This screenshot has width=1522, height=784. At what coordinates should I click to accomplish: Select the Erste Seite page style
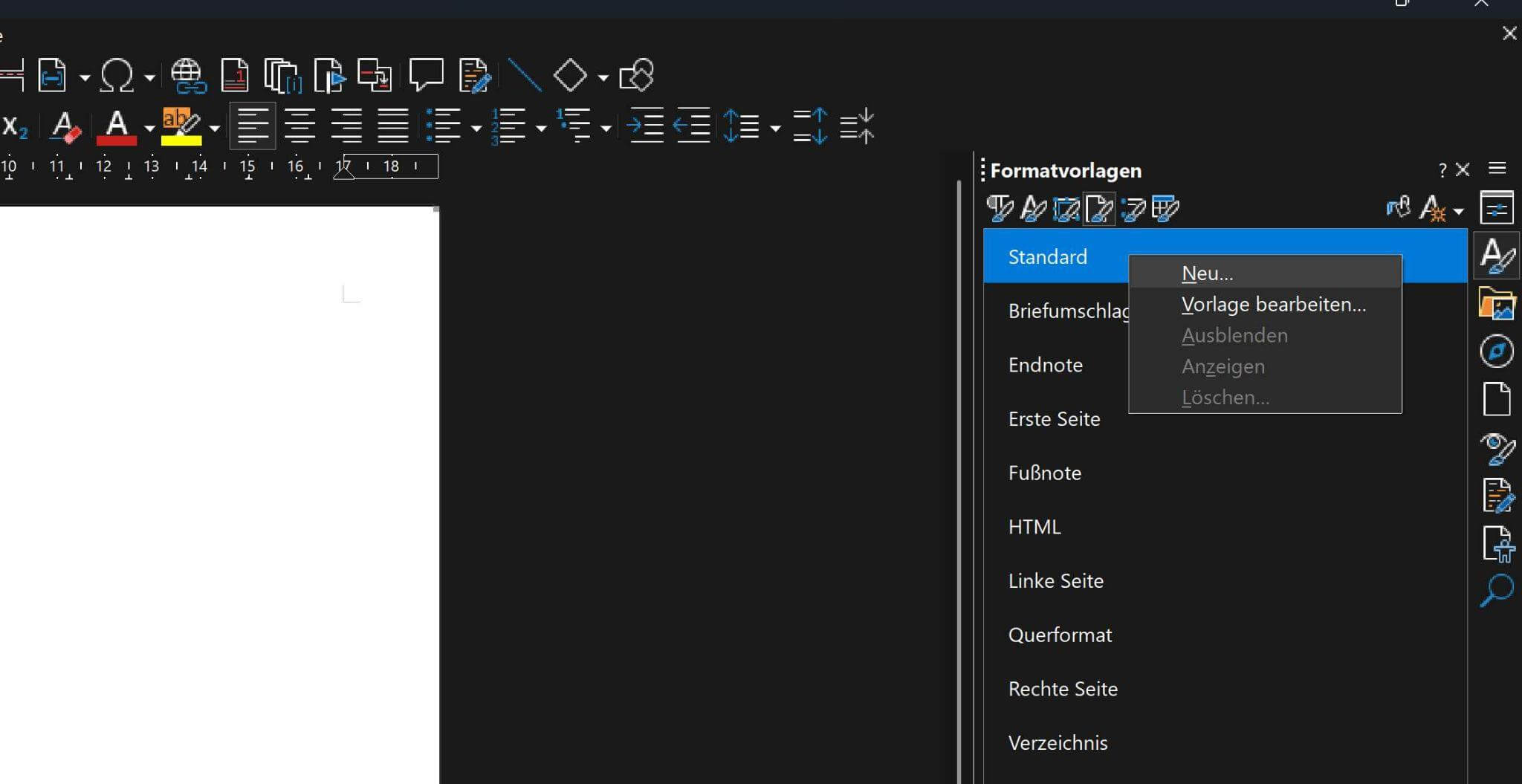coord(1054,419)
